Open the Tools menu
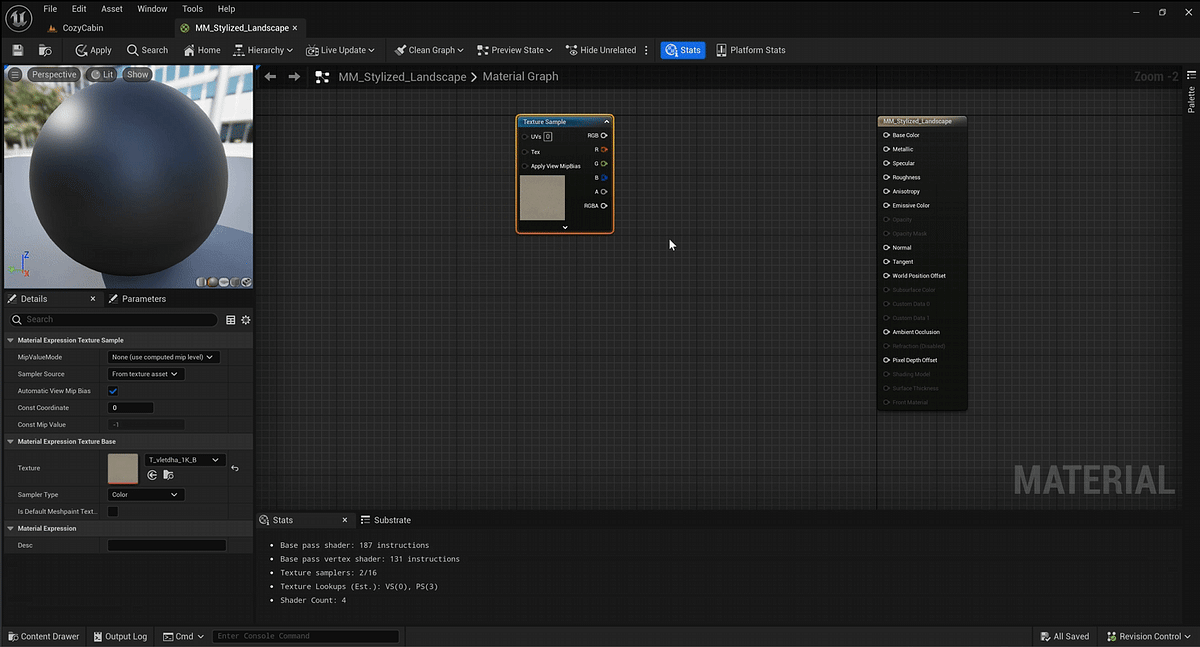Screen dimensions: 1200x647 point(192,8)
